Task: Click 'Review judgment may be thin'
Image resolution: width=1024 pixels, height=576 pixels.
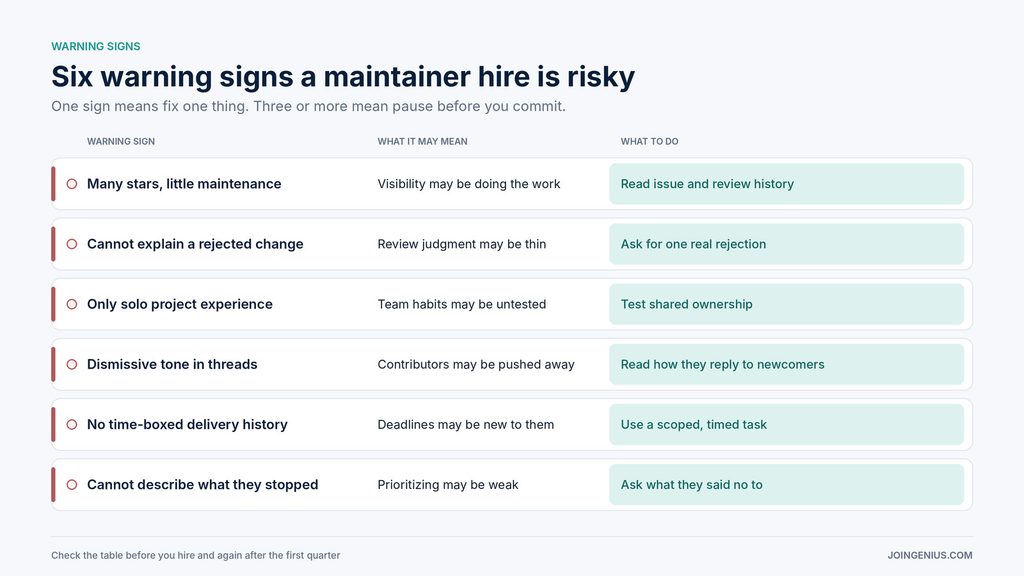Action: (462, 244)
